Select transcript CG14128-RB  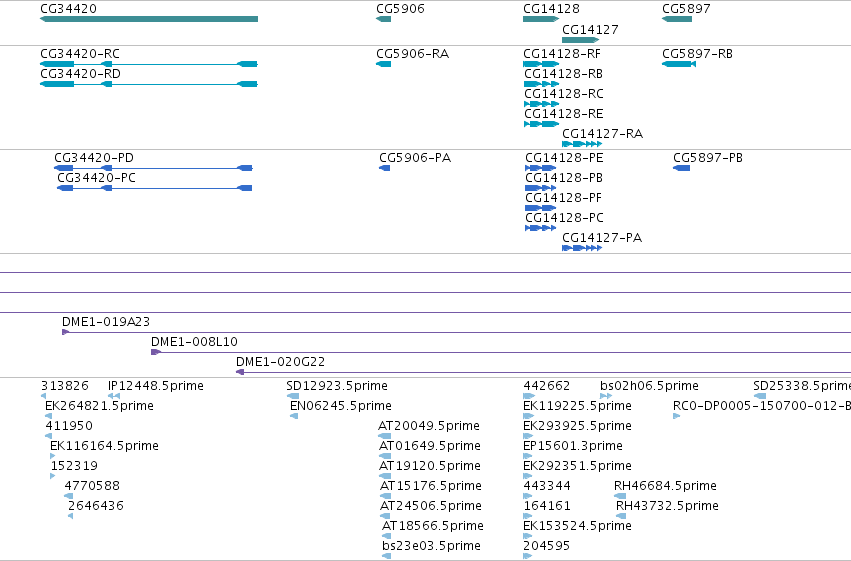541,84
